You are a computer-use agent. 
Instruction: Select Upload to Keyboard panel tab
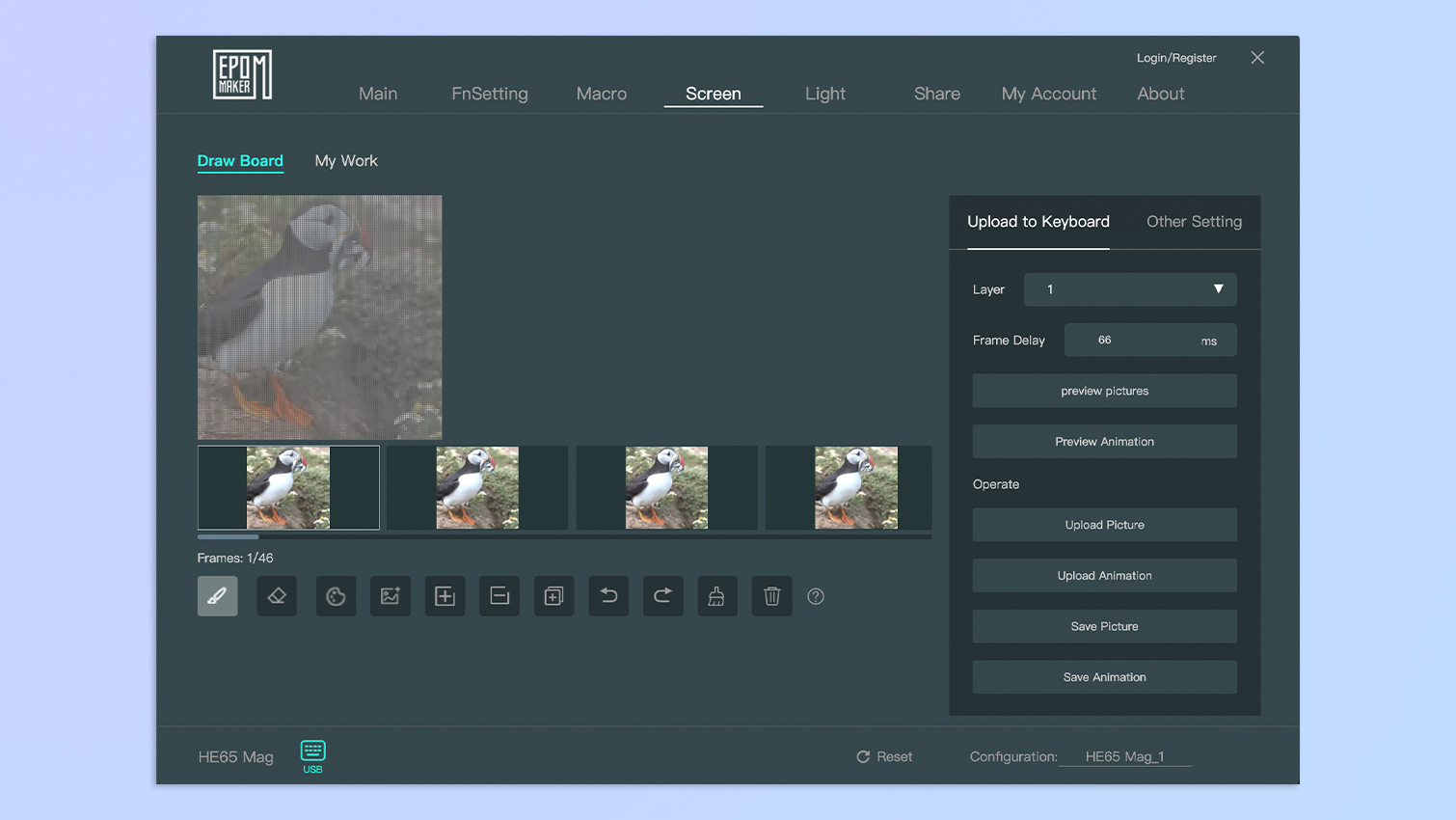(1038, 222)
